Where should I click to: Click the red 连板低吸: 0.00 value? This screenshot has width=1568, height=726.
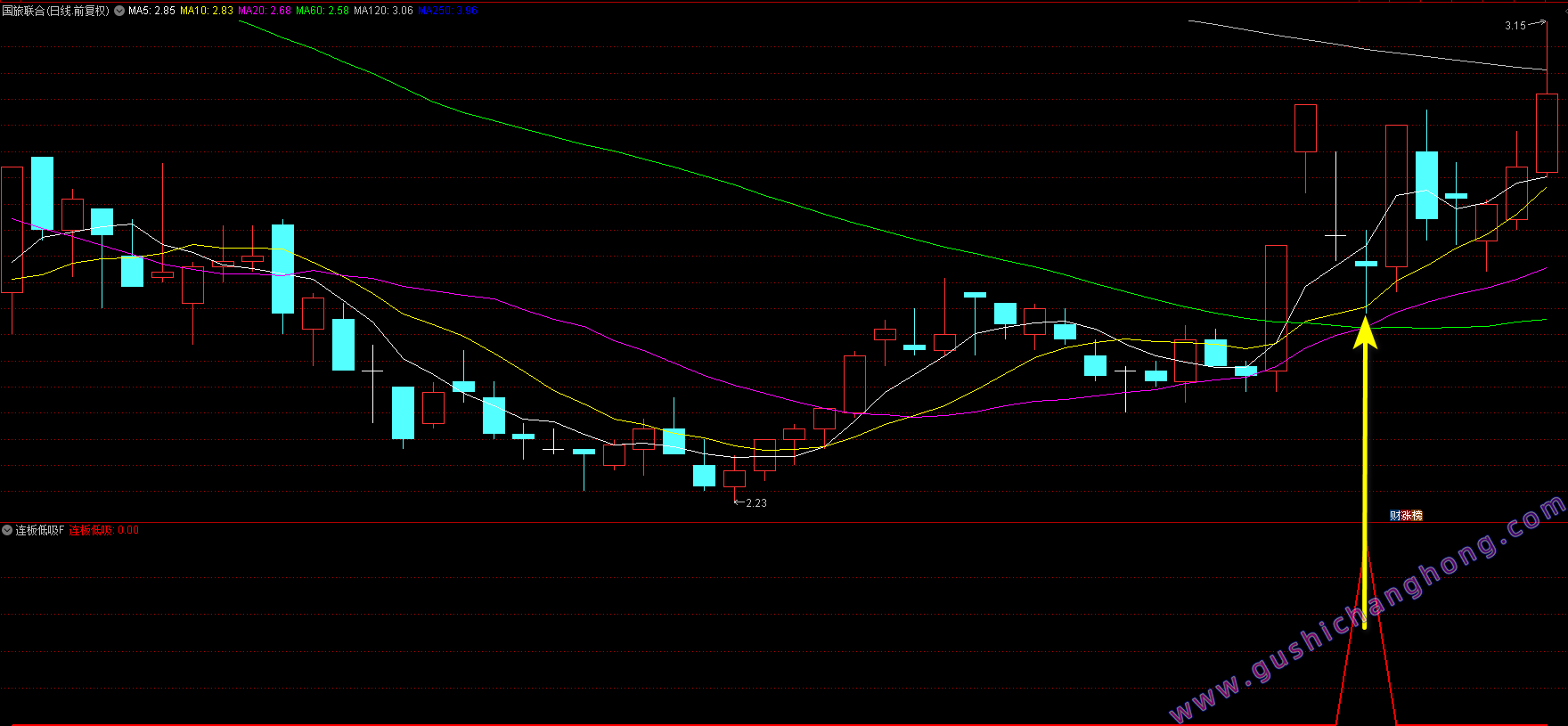coord(104,530)
